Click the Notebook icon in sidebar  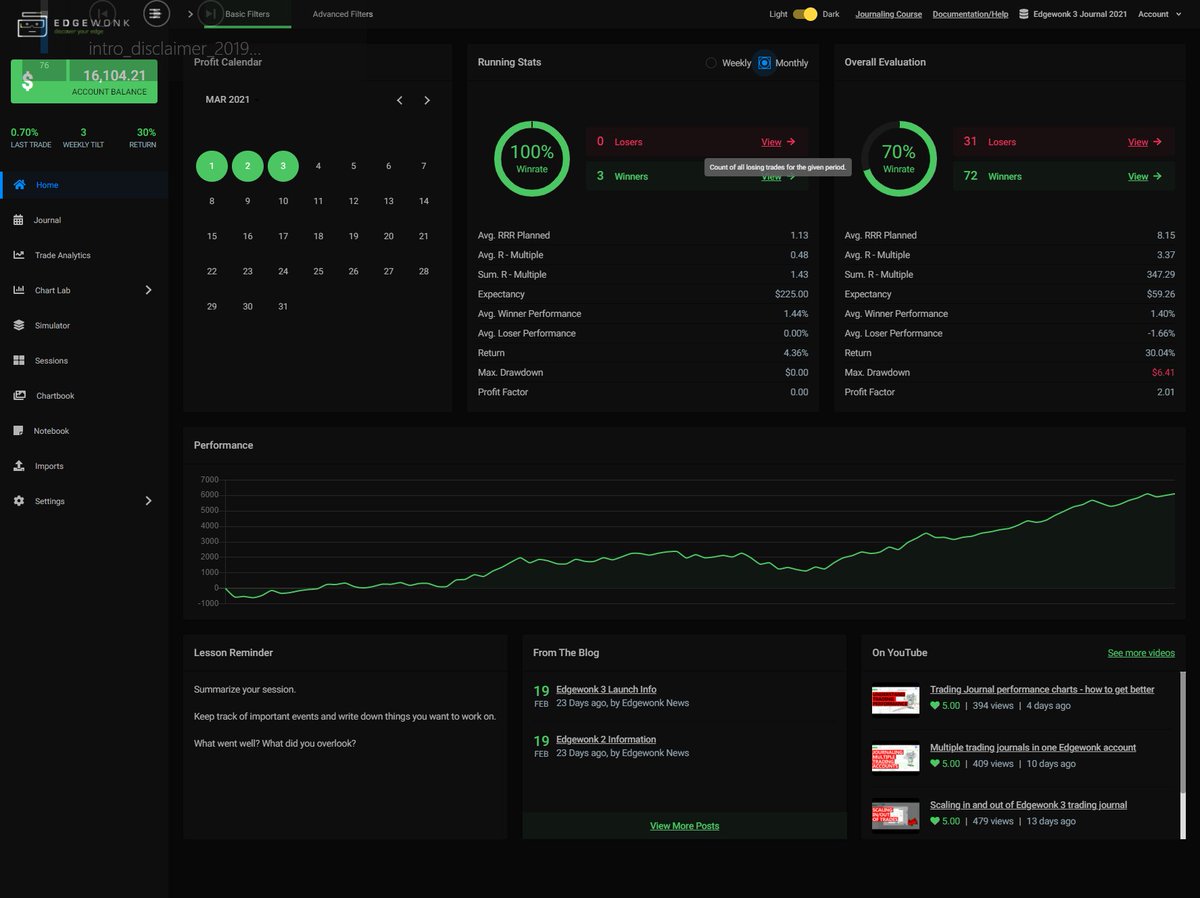[x=19, y=431]
